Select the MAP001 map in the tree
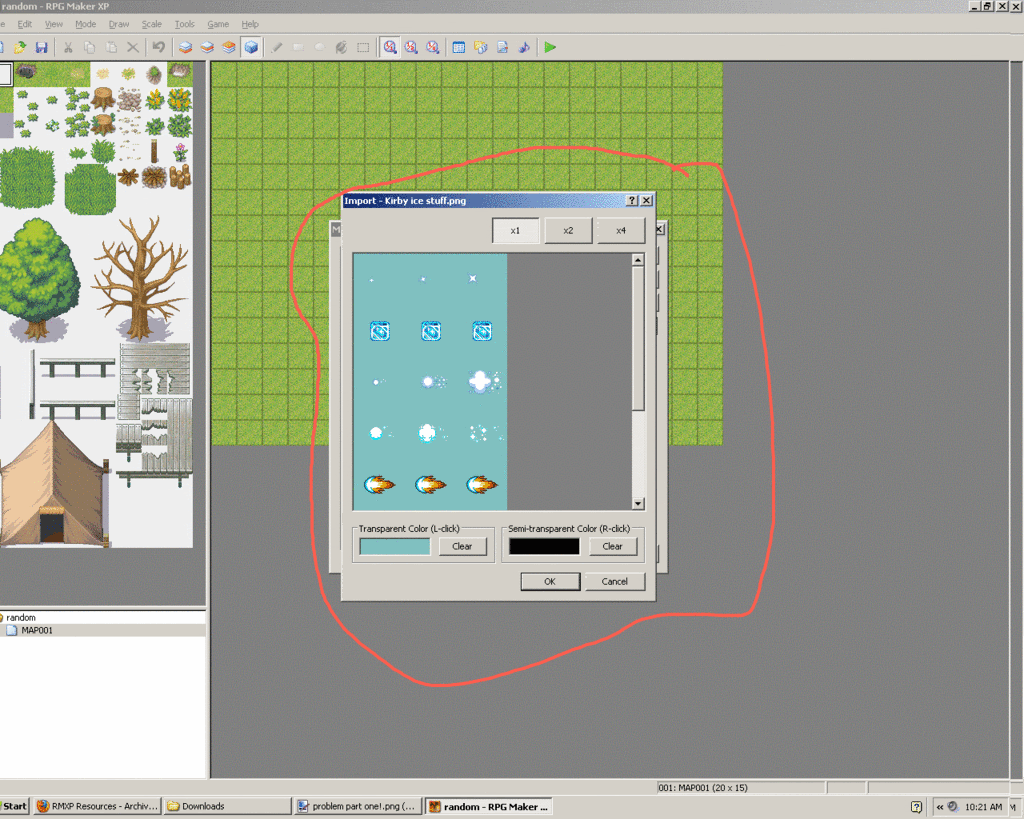The image size is (1024, 819). (x=37, y=630)
